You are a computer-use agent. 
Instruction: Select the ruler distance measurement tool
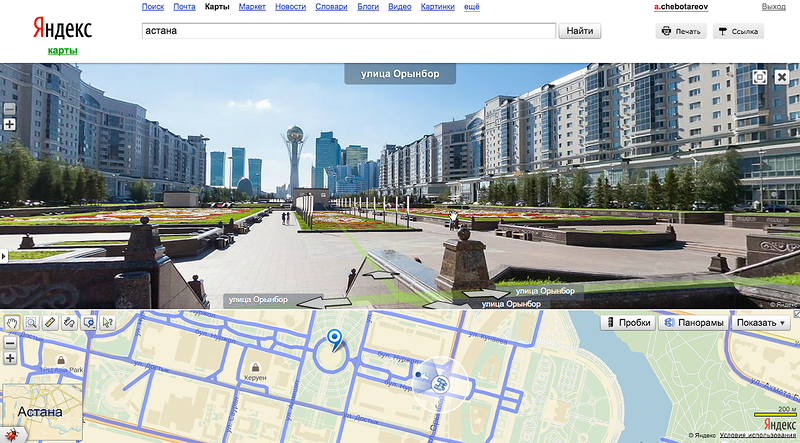tap(51, 323)
